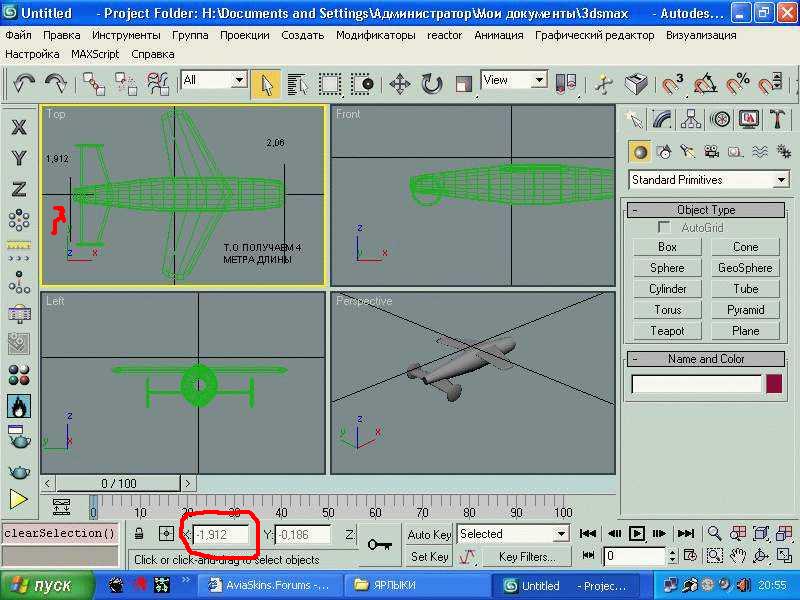The height and width of the screenshot is (600, 800).
Task: Toggle the Window/Crossing selection icon
Action: [x=362, y=84]
